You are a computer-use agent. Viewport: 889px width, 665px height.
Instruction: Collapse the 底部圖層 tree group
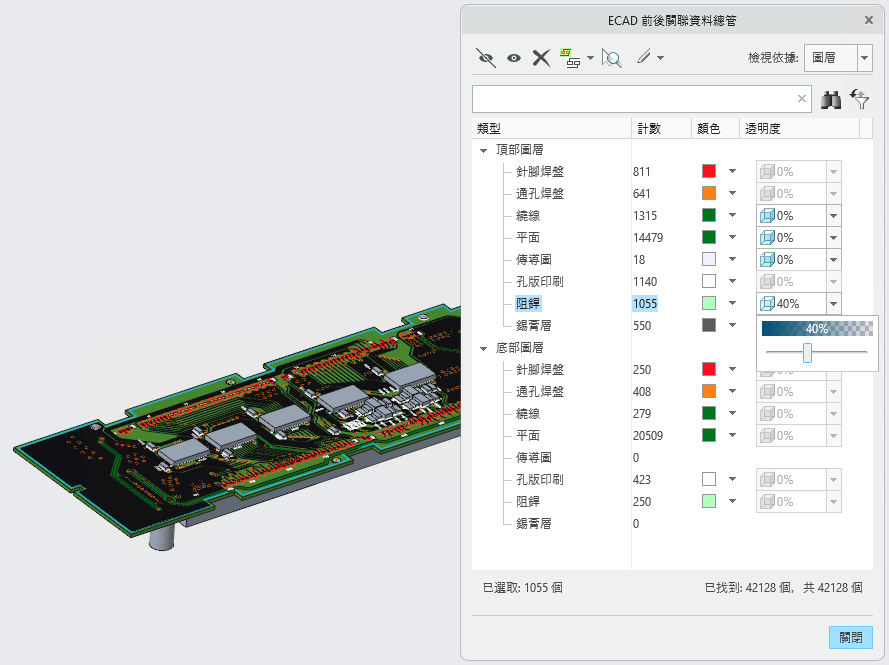coord(484,348)
